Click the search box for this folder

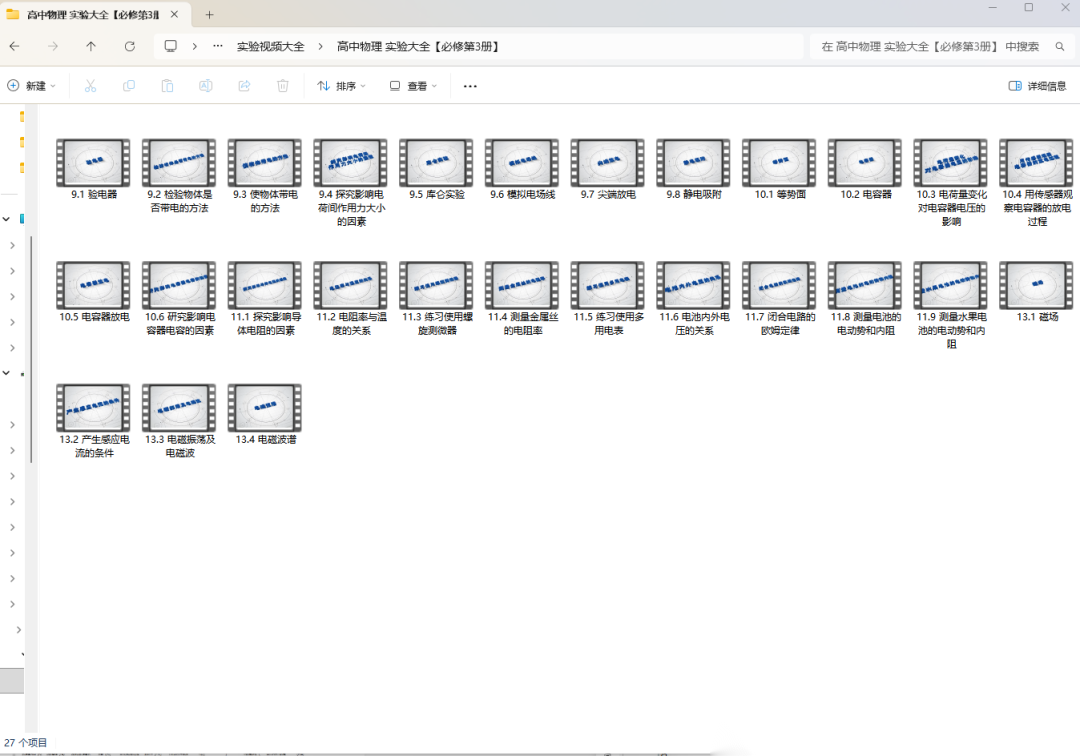coord(930,47)
